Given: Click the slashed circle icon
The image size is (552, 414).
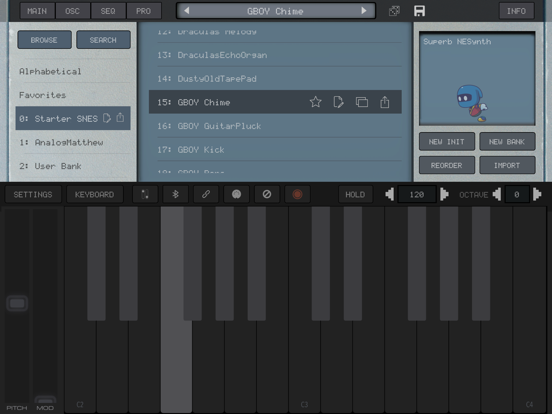Looking at the screenshot, I should [267, 194].
